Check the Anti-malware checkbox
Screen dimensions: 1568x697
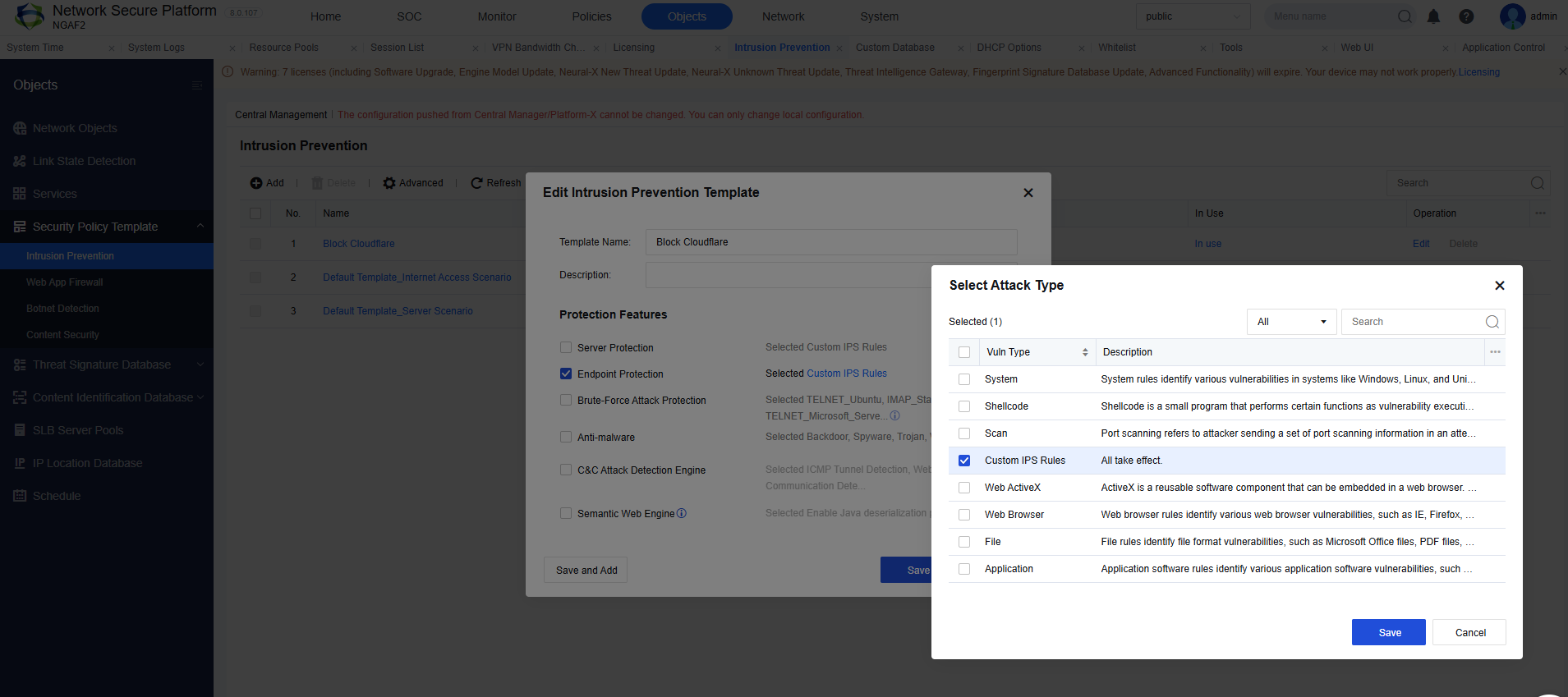pyautogui.click(x=566, y=437)
